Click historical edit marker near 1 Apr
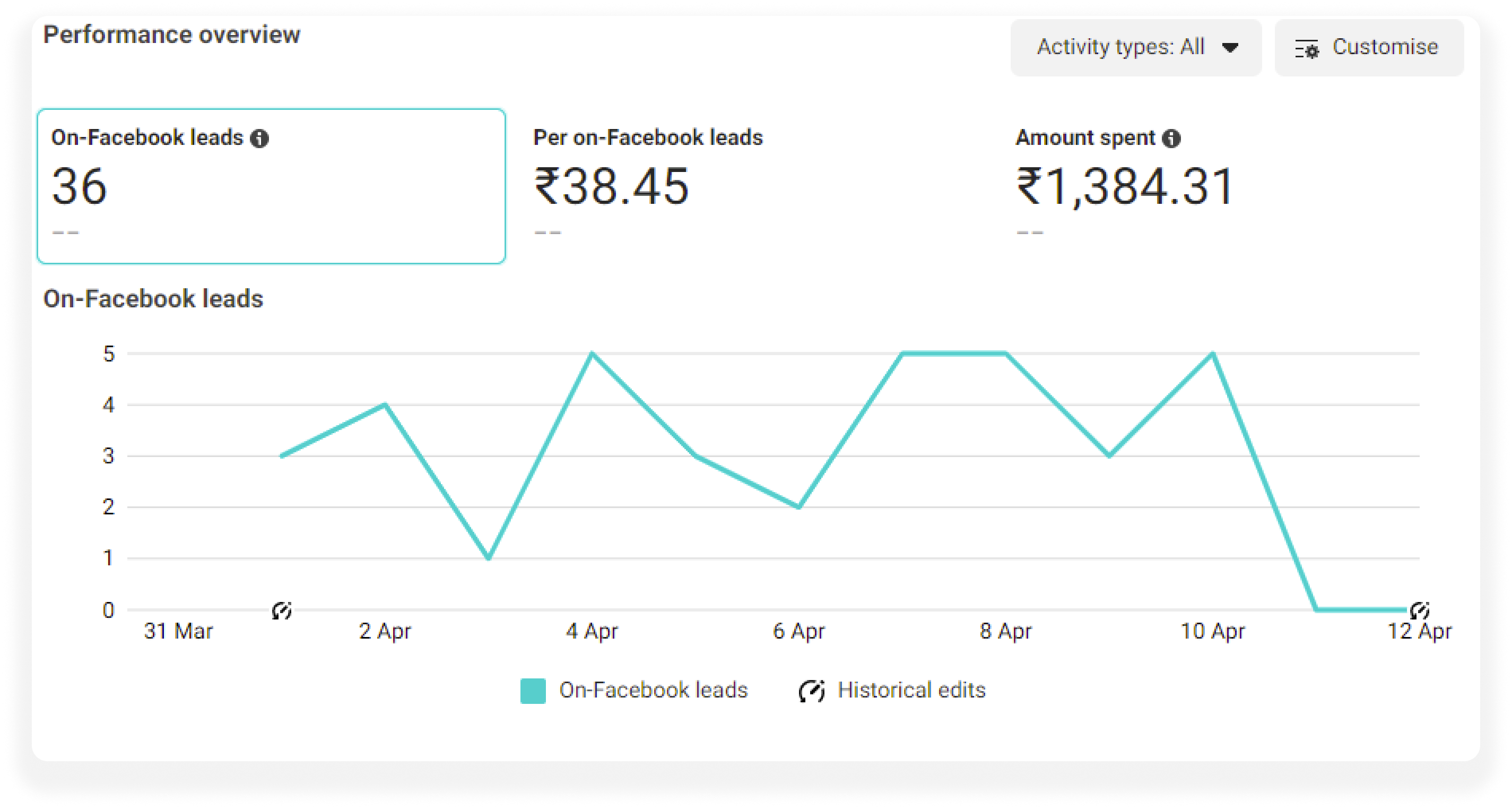1512x809 pixels. 282,610
